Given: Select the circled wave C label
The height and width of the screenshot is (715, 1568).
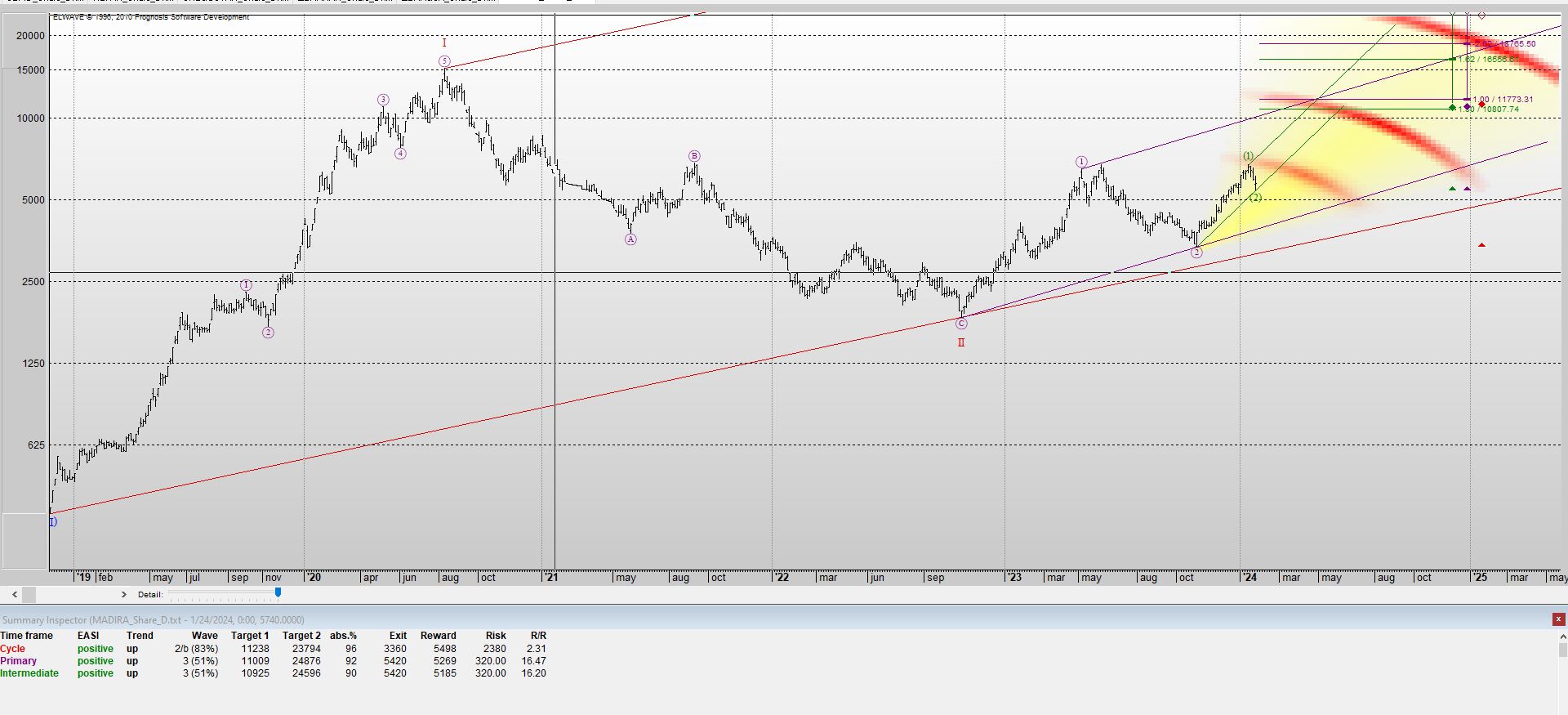Looking at the screenshot, I should (x=961, y=324).
